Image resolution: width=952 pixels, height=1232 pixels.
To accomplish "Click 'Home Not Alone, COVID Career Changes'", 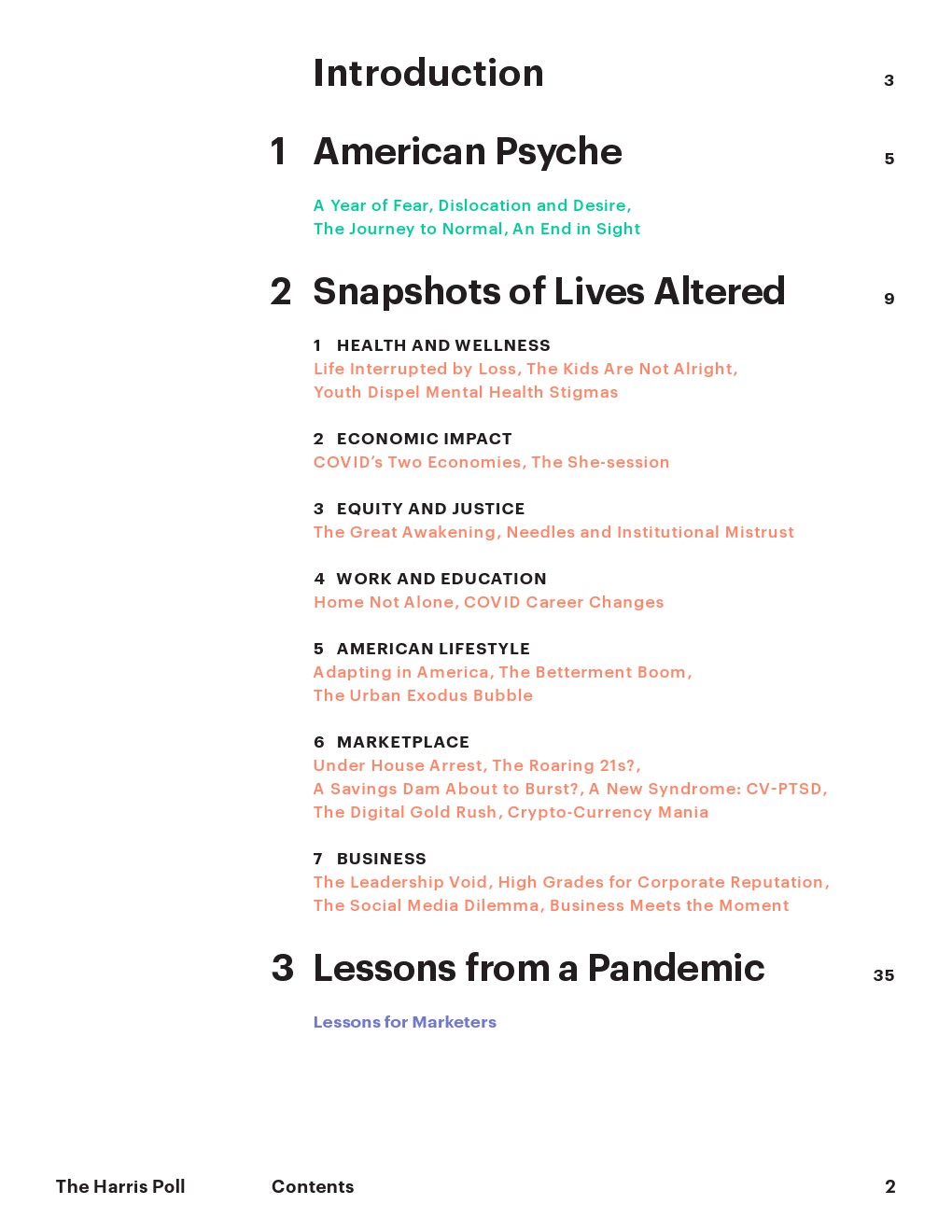I will coord(488,602).
